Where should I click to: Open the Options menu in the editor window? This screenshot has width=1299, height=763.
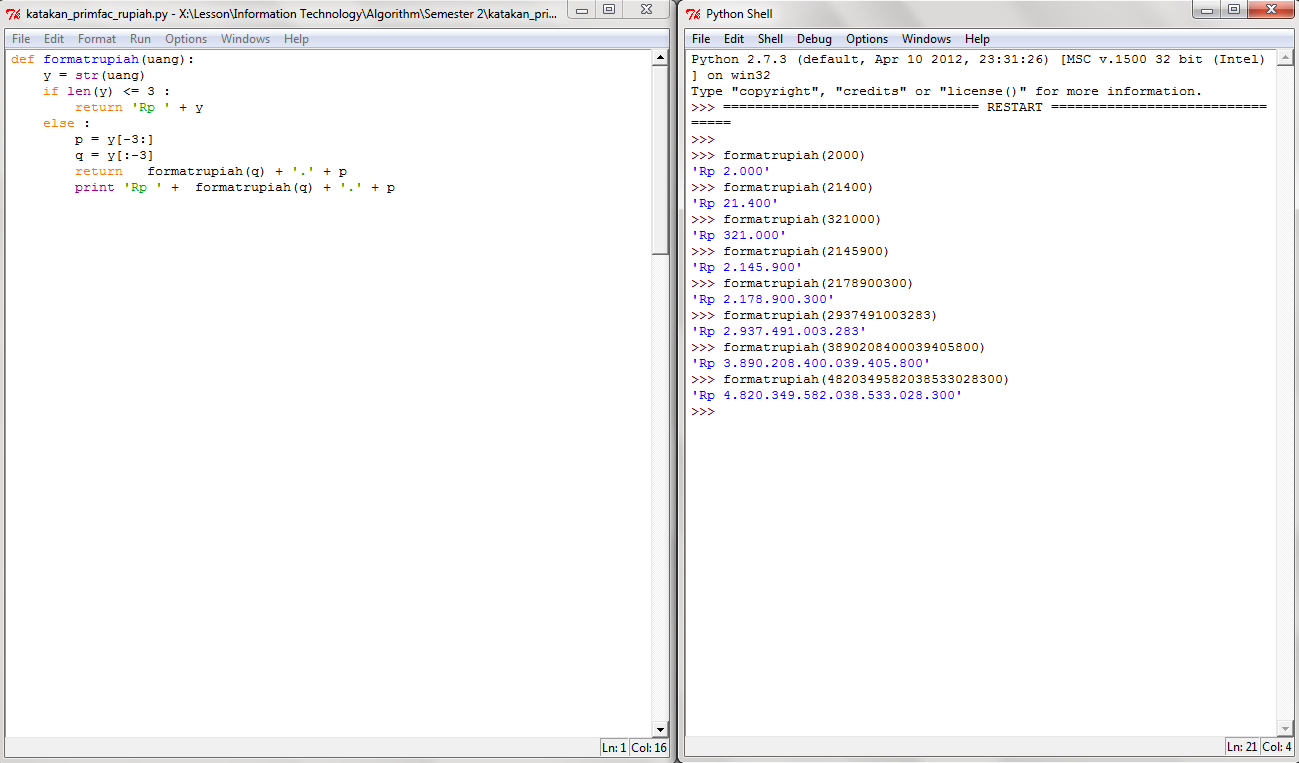click(x=186, y=39)
